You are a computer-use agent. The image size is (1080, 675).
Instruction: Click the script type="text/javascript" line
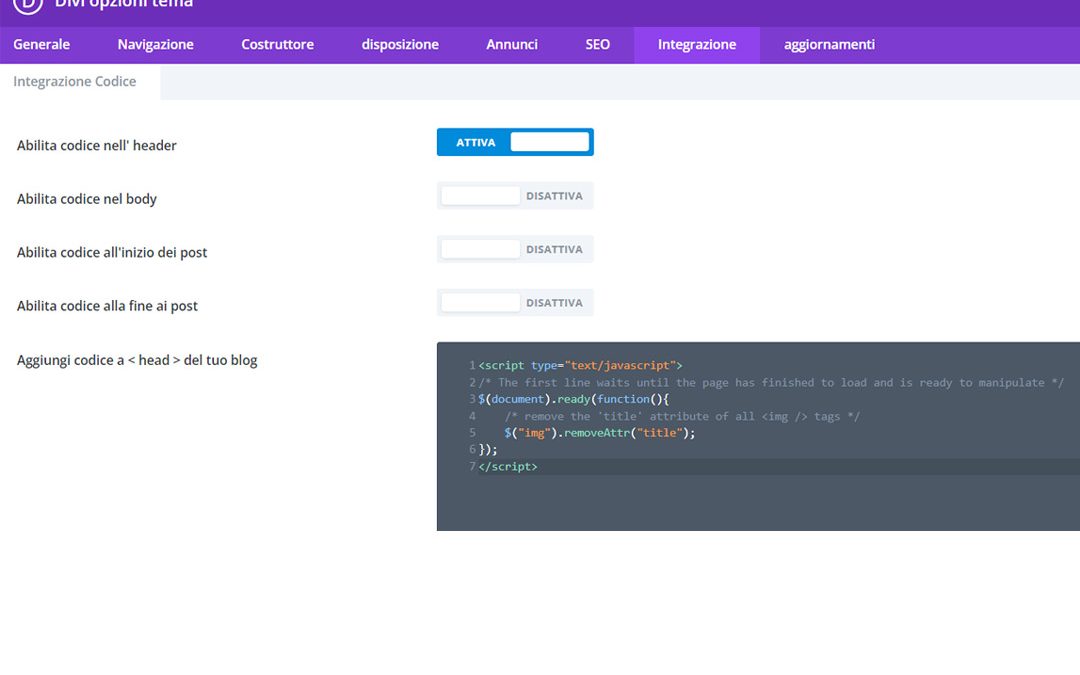tap(580, 365)
